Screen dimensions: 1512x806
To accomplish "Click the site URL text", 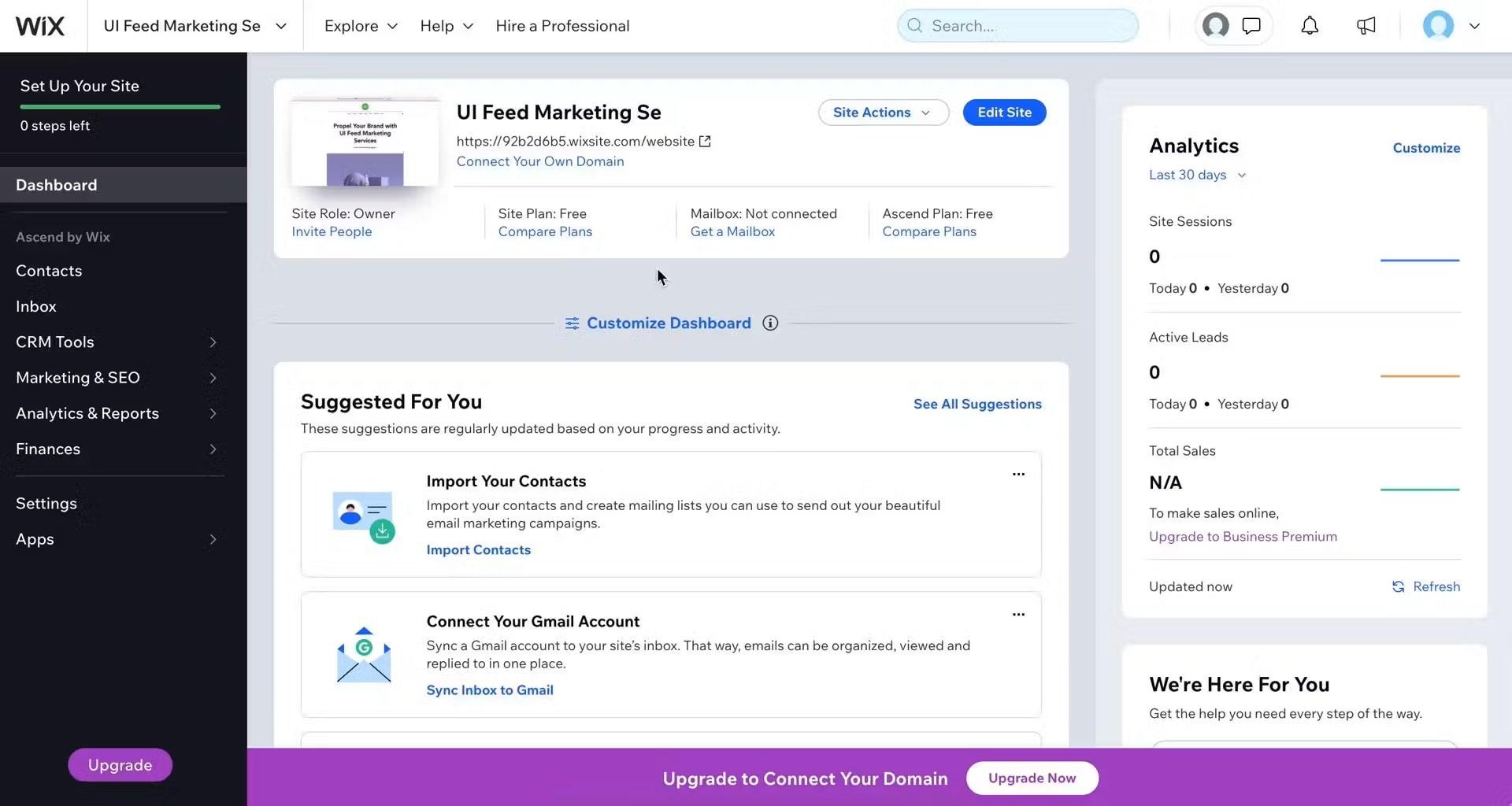I will tap(575, 142).
